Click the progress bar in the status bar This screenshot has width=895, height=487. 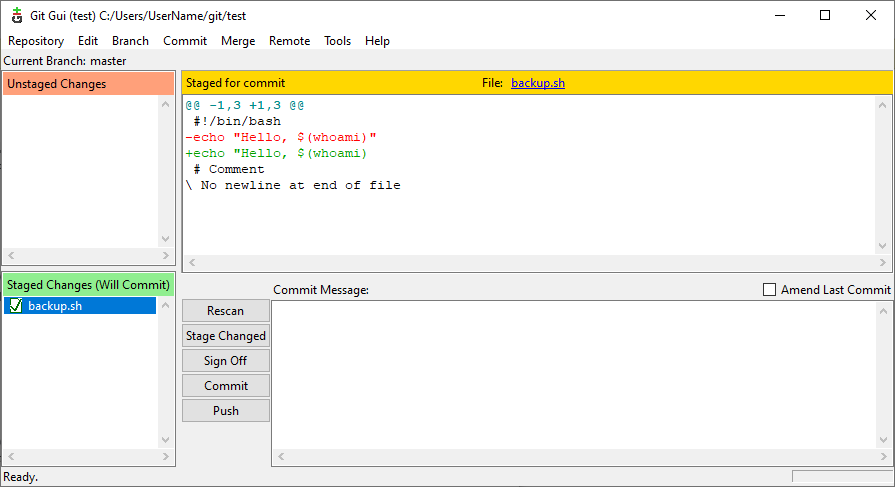tap(842, 477)
